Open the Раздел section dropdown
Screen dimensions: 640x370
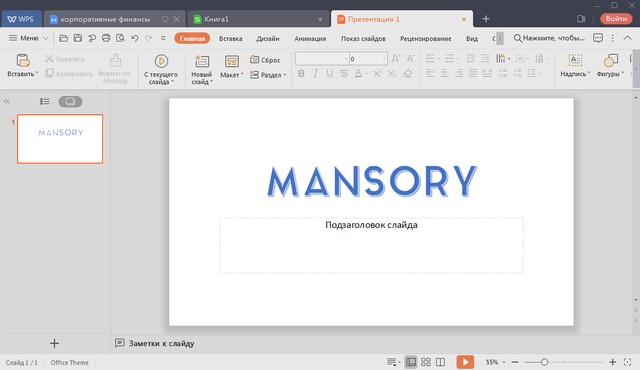[268, 75]
